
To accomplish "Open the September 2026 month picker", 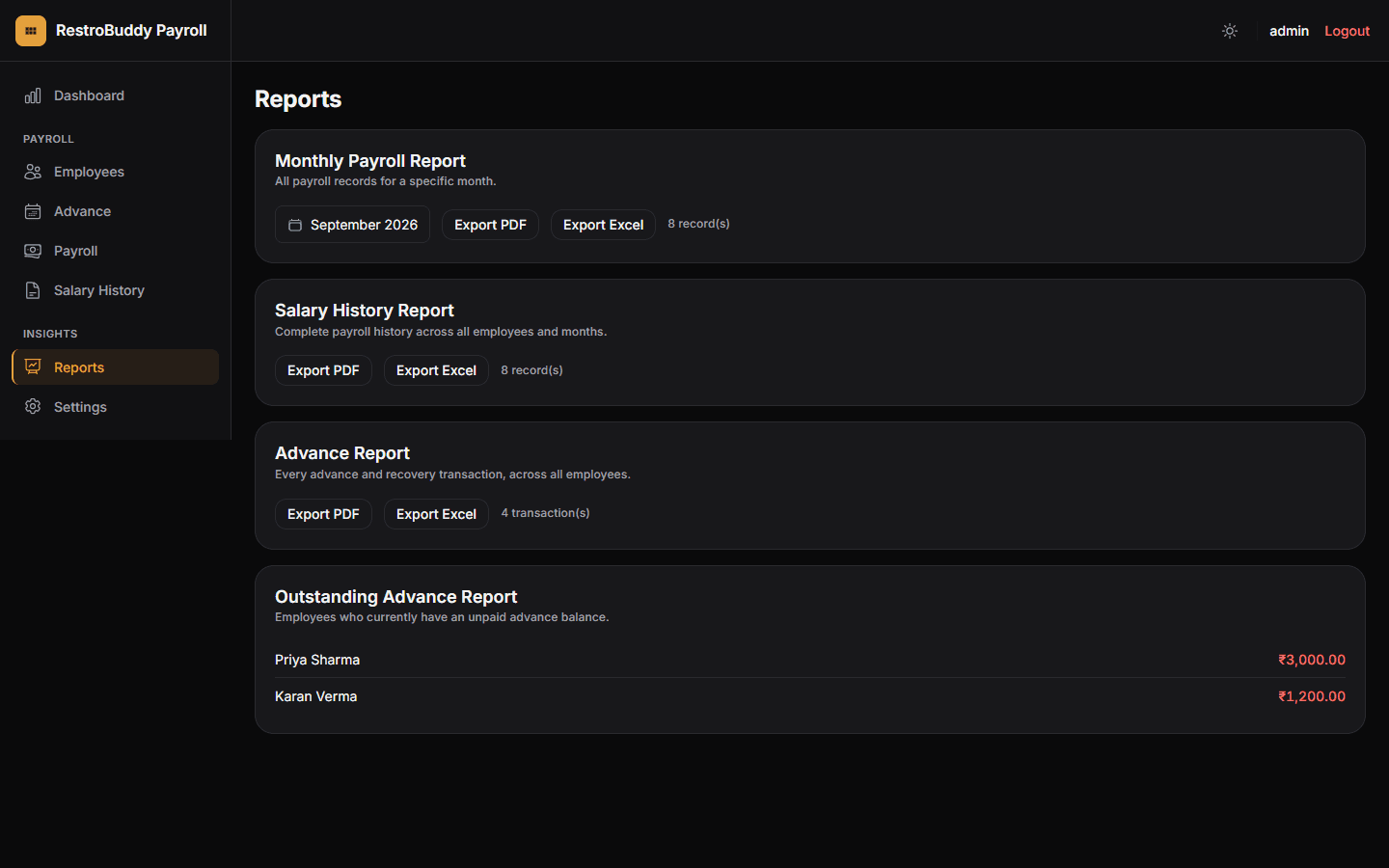I will pyautogui.click(x=352, y=225).
